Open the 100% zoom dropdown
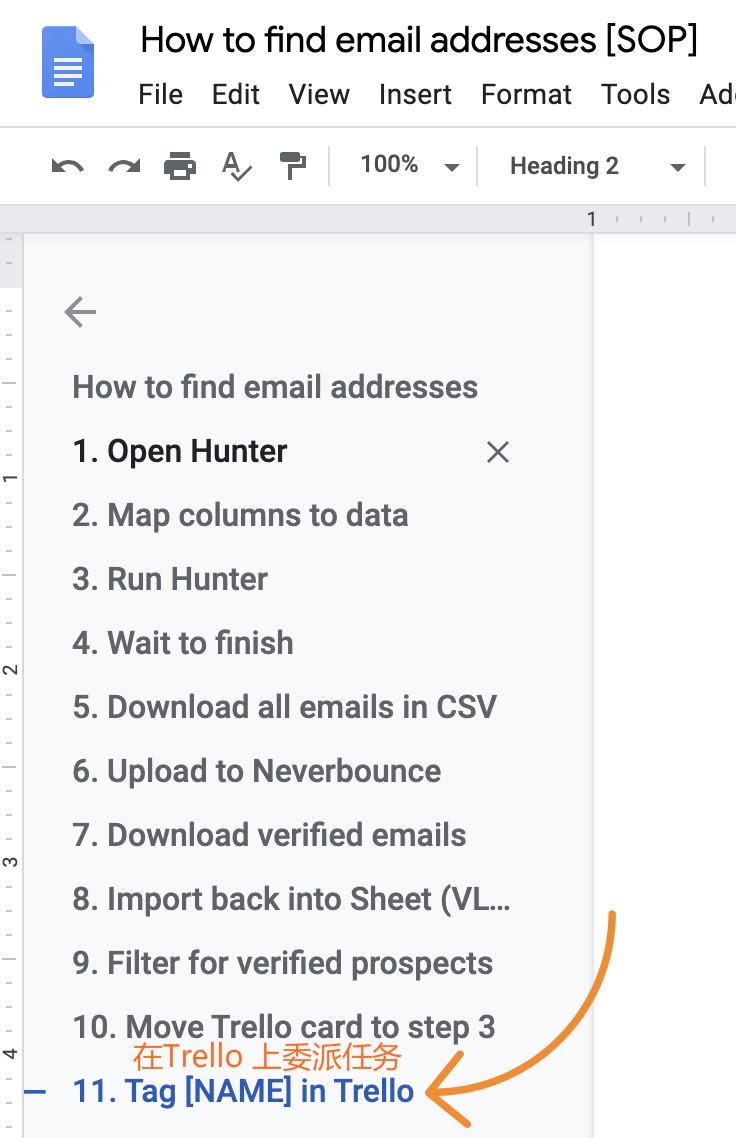Image resolution: width=736 pixels, height=1138 pixels. (x=409, y=166)
